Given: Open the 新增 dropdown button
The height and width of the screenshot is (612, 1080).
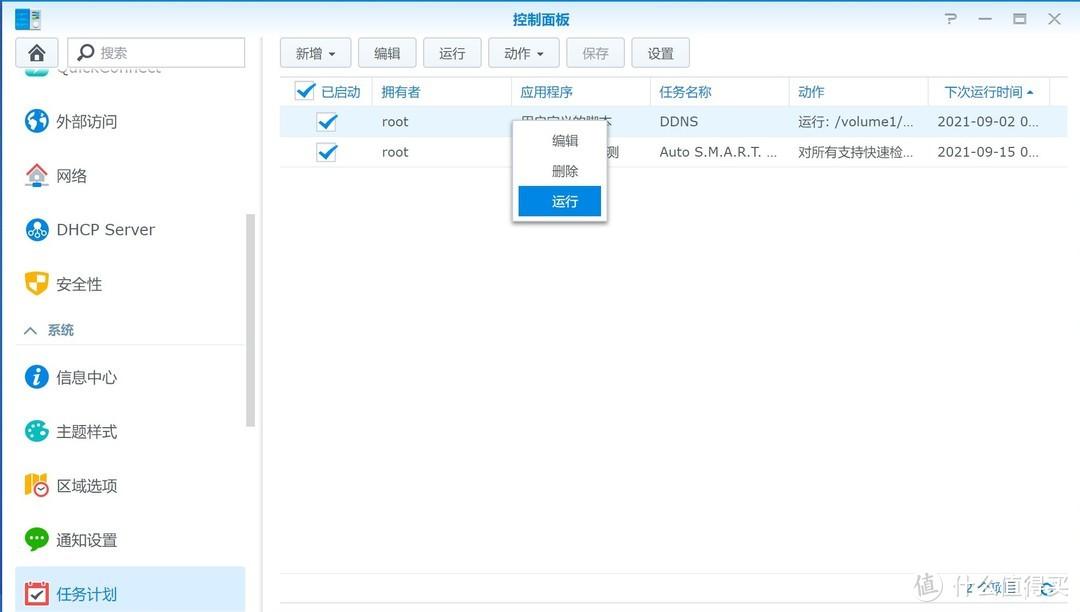Looking at the screenshot, I should [x=315, y=53].
